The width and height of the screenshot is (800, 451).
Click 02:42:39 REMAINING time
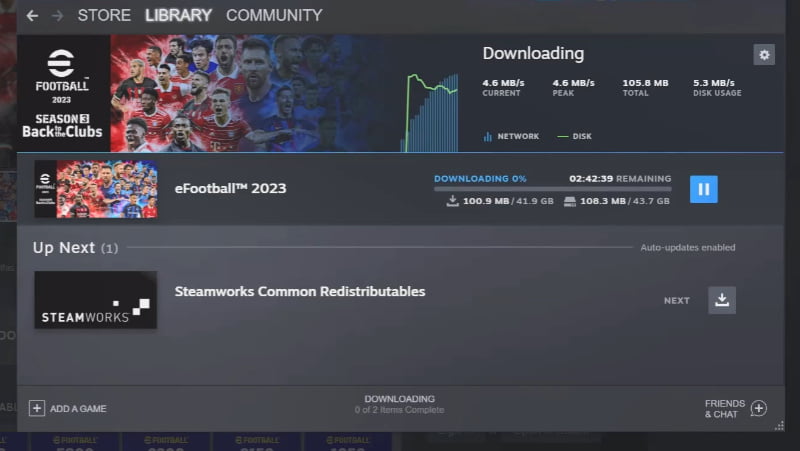point(620,179)
